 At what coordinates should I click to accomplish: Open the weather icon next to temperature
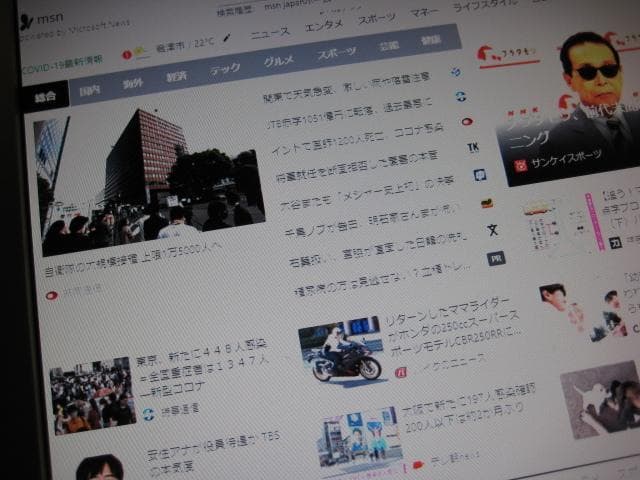(x=142, y=52)
